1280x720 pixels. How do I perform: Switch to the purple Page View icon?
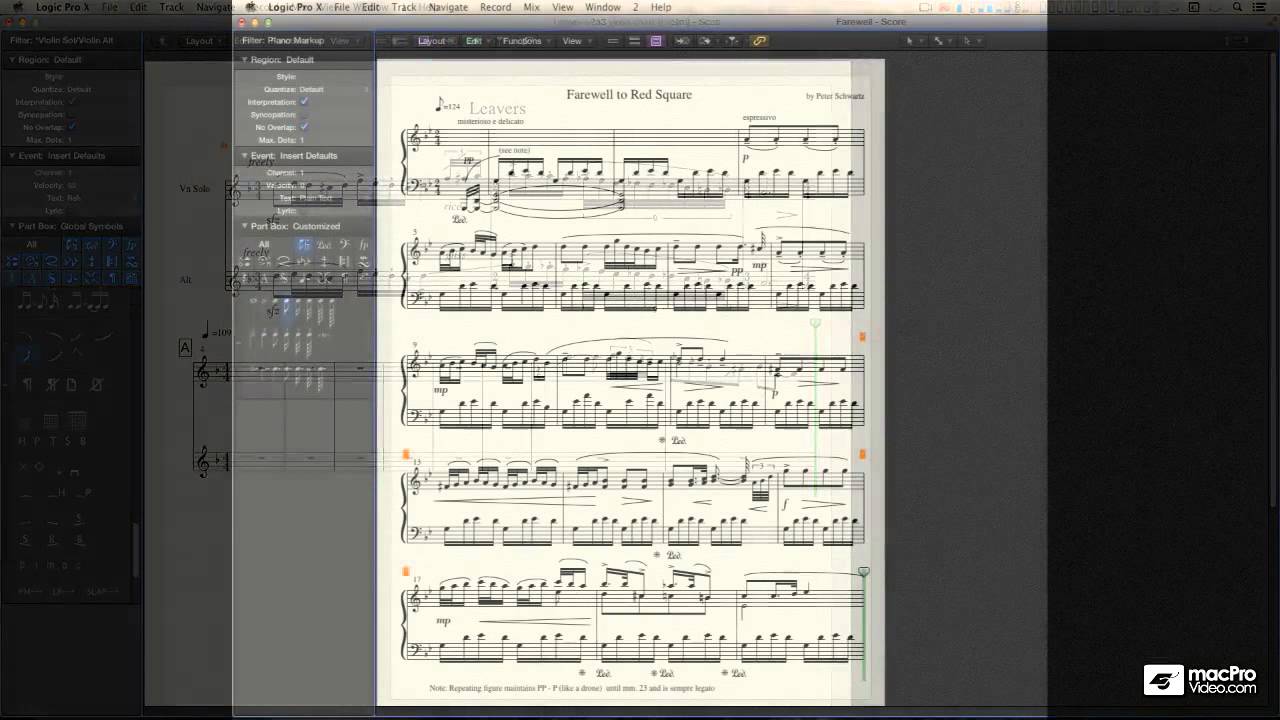(x=656, y=41)
